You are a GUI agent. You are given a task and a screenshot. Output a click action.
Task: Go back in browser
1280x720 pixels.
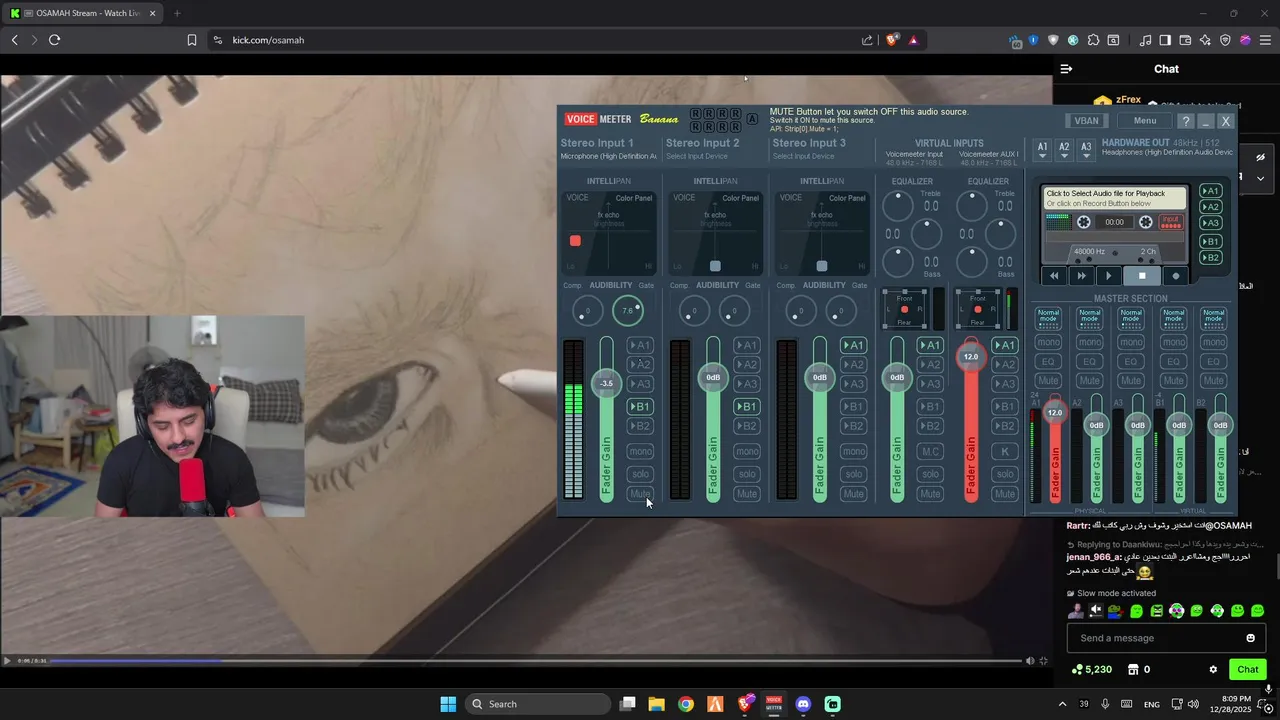tap(14, 40)
